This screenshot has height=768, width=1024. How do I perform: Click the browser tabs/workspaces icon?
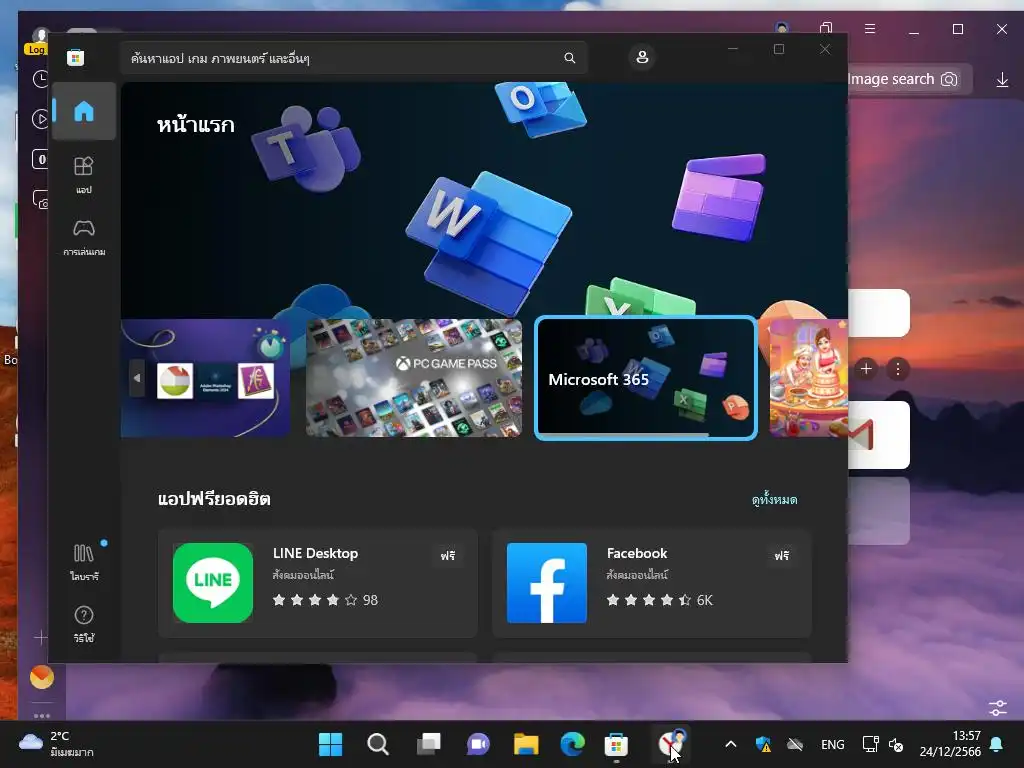tap(825, 28)
